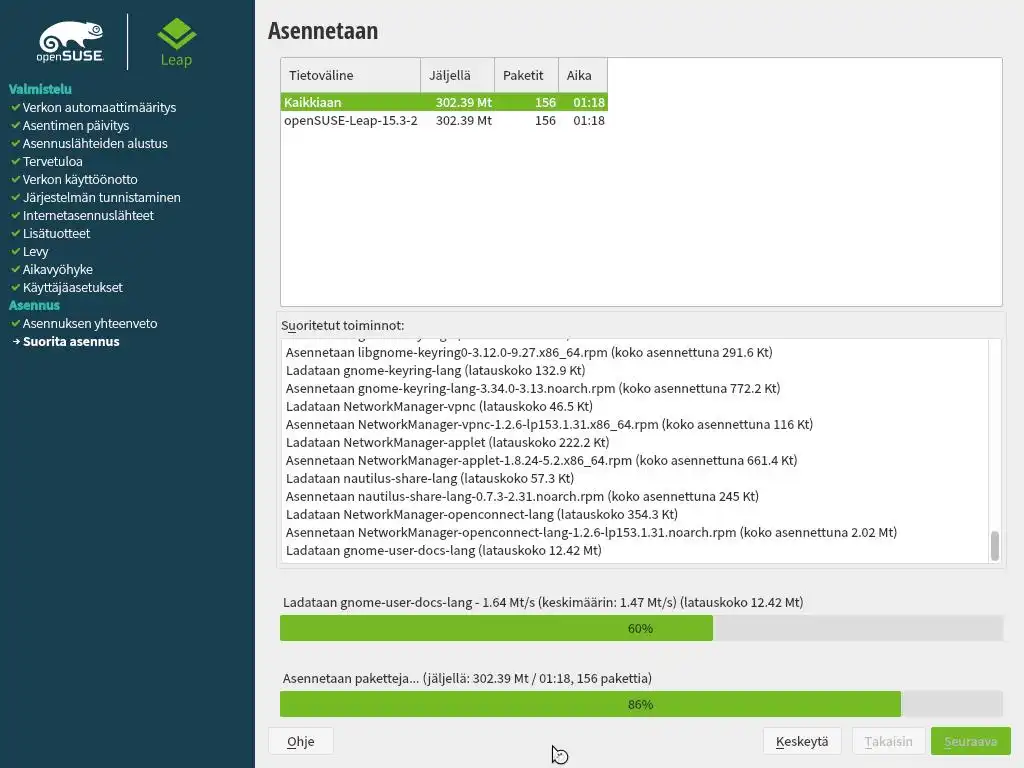Click the Aikavyöhyke step label
Screen dimensions: 1024x768
click(58, 269)
